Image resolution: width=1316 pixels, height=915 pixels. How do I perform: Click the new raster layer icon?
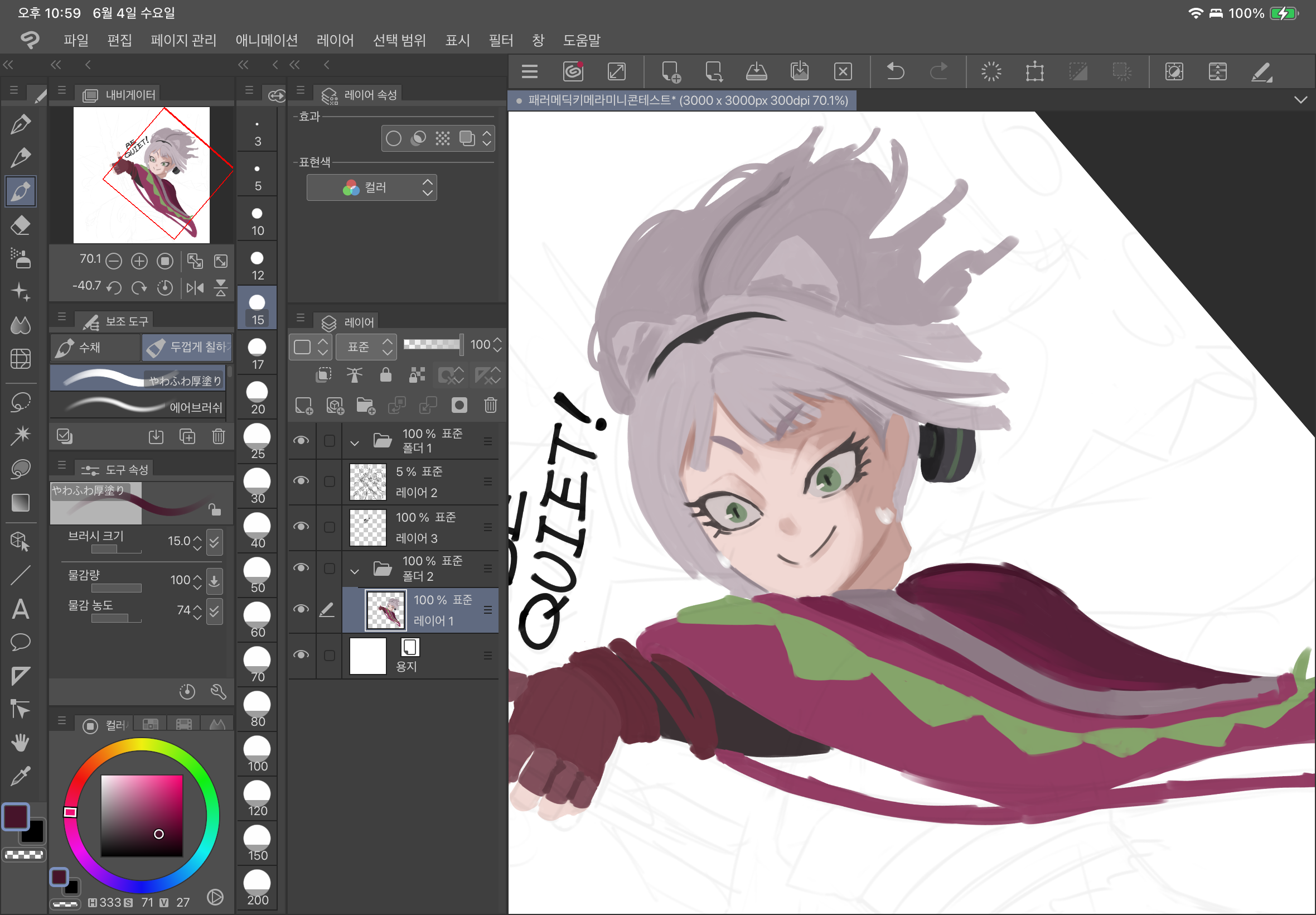tap(304, 405)
